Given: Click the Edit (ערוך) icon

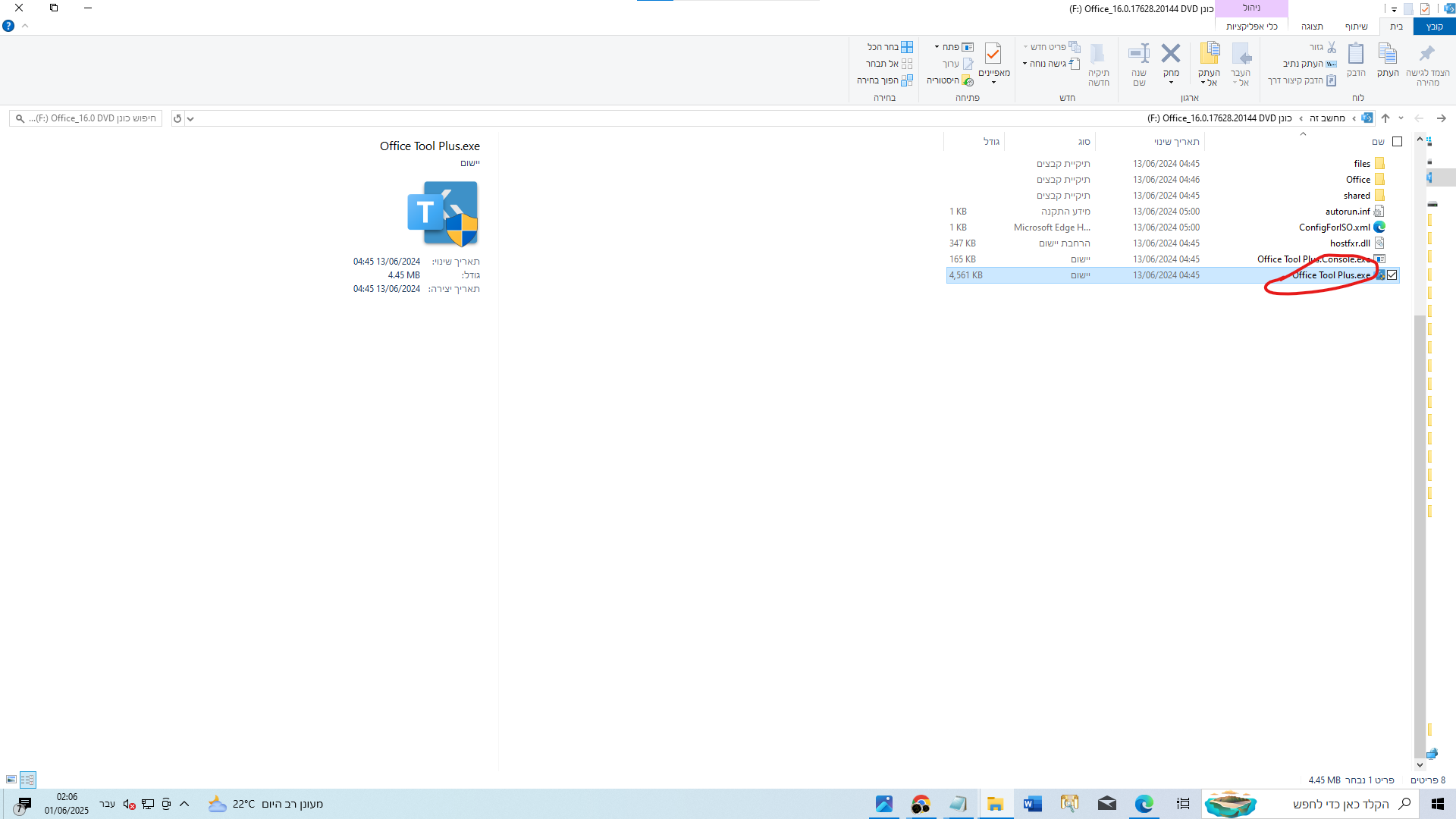Looking at the screenshot, I should pos(968,64).
